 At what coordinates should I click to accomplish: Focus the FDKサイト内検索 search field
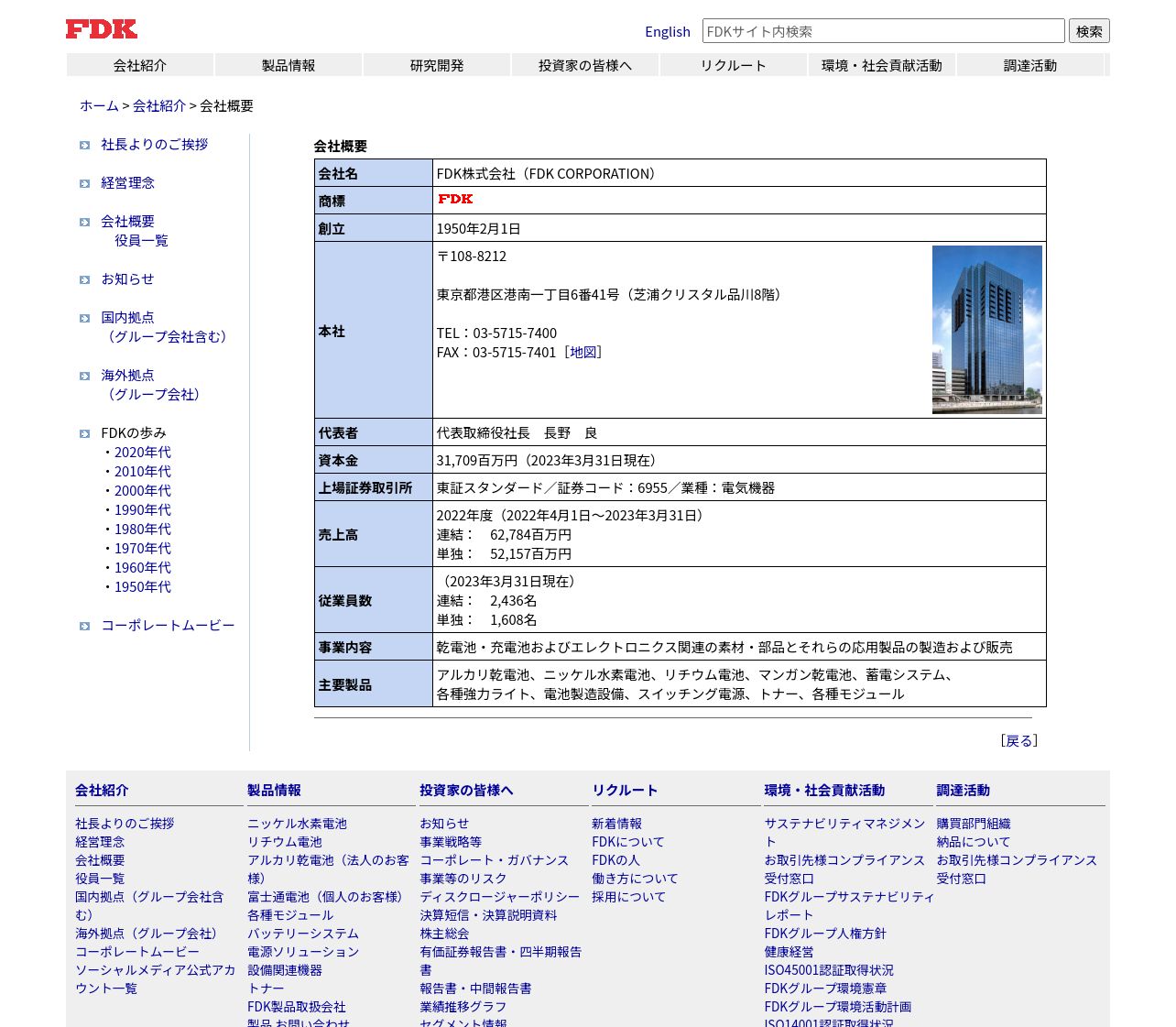[884, 31]
